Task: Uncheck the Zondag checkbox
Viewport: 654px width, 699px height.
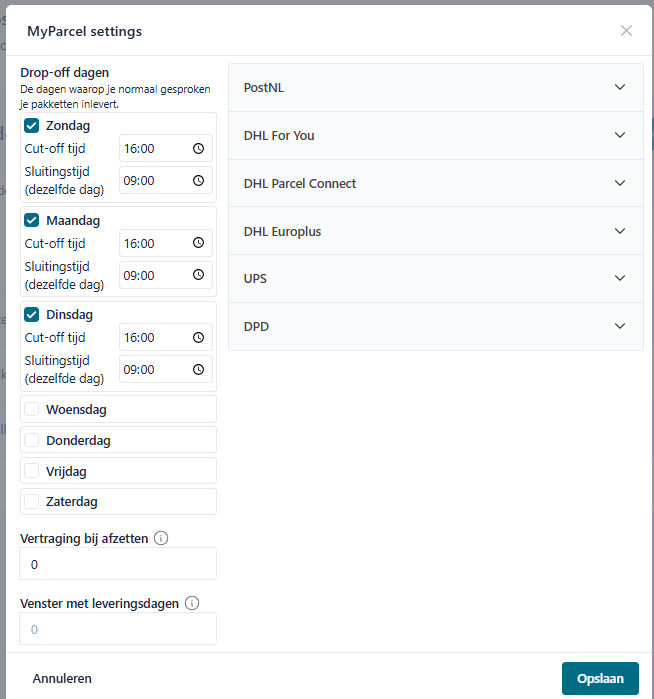Action: click(x=32, y=126)
